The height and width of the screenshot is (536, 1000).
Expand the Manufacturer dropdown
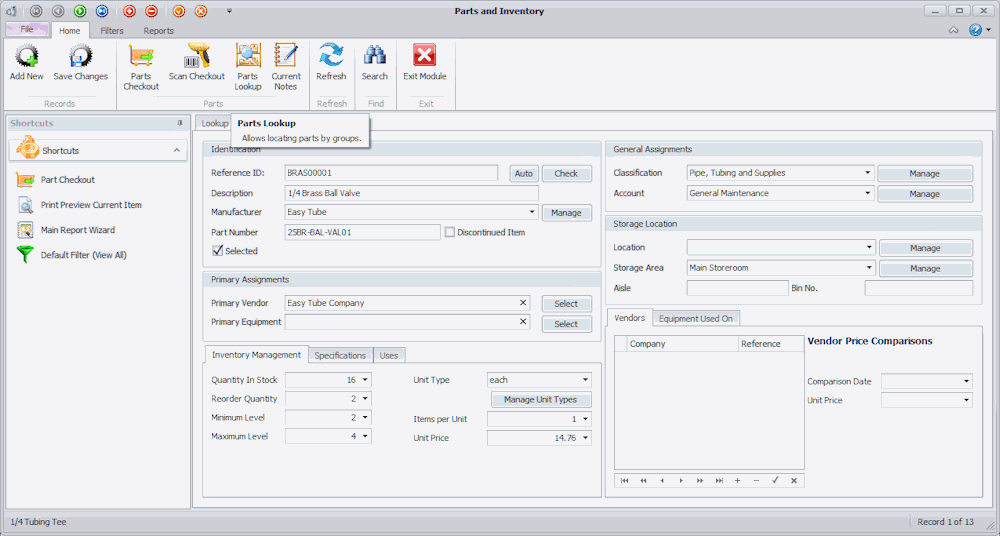click(x=532, y=212)
